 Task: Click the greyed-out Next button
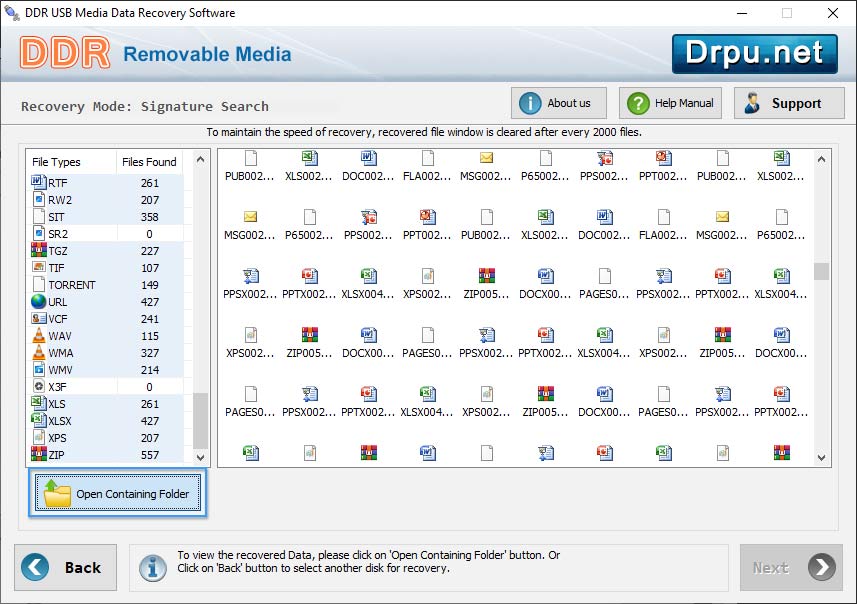point(791,567)
